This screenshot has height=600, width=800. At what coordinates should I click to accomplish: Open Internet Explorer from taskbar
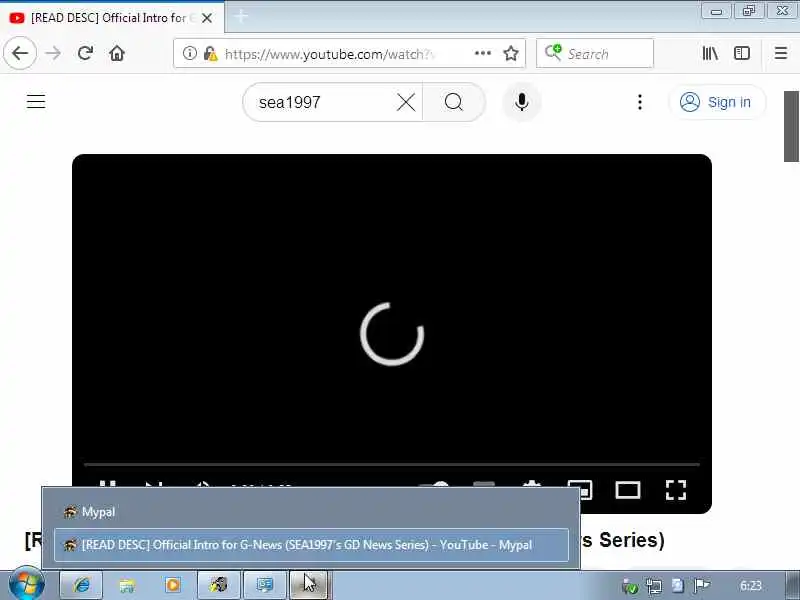pyautogui.click(x=82, y=585)
